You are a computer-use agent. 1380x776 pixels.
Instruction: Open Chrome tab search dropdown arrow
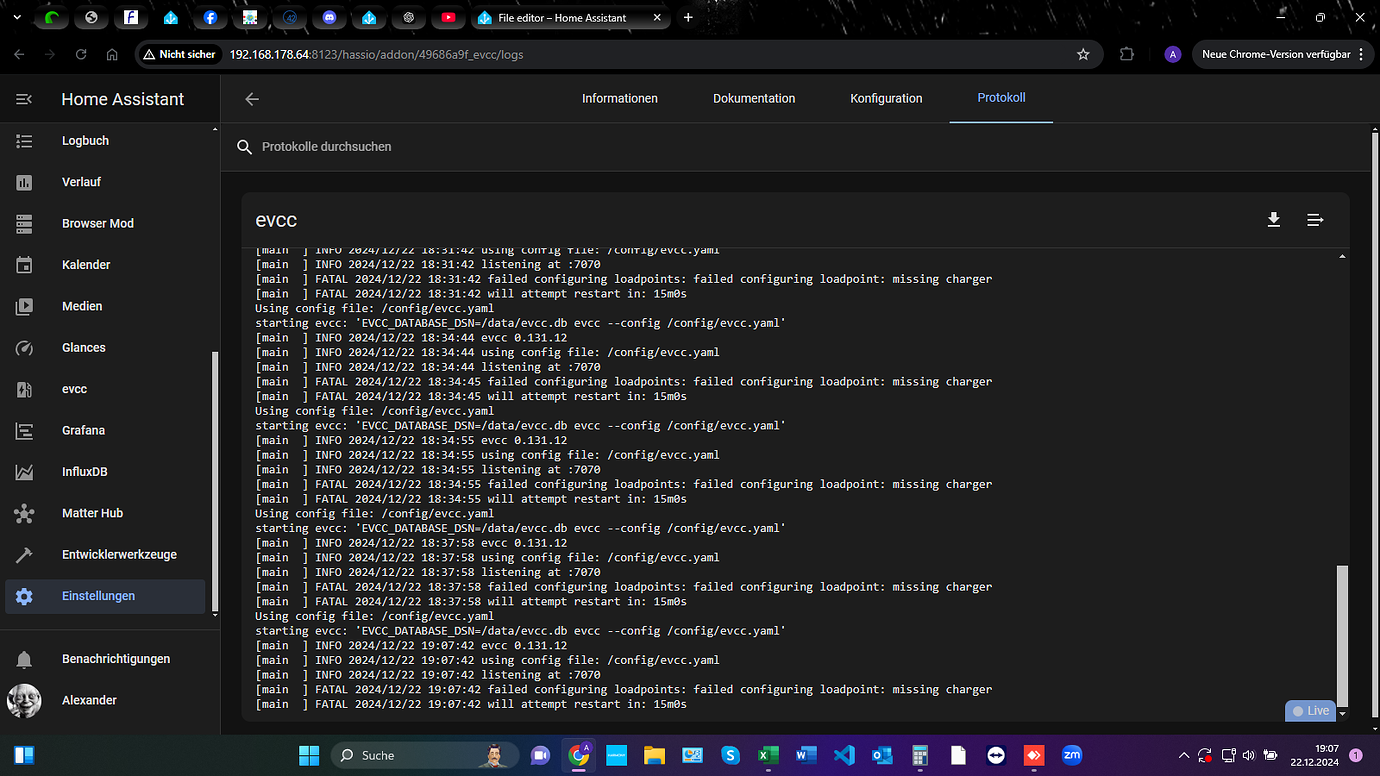coord(17,17)
